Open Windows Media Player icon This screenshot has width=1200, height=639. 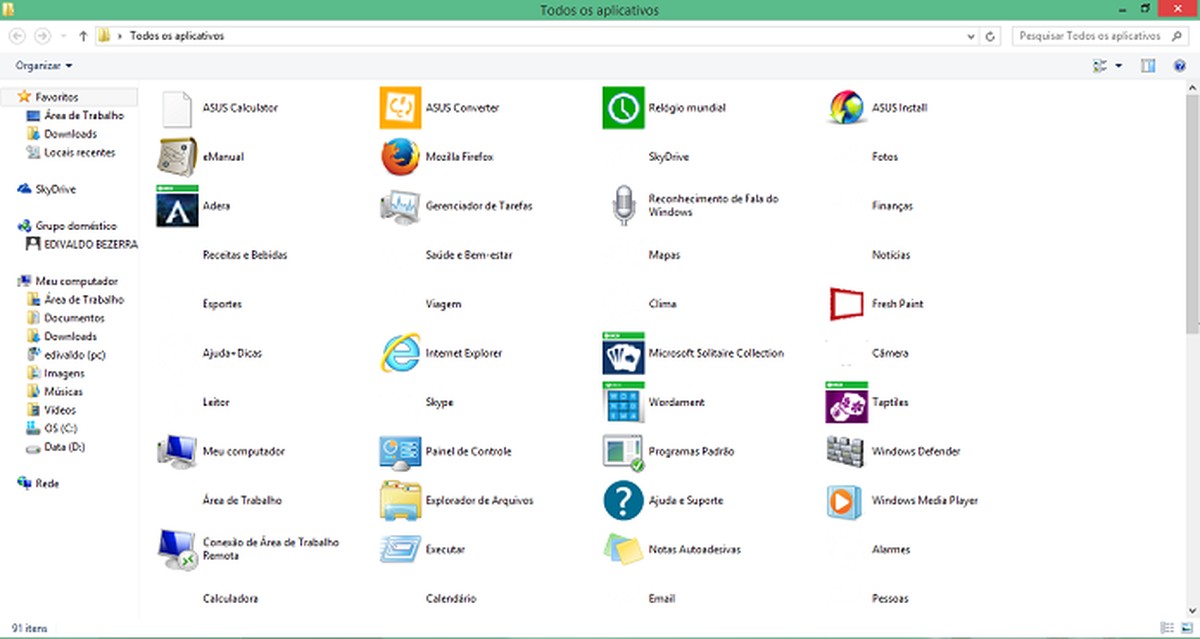[x=845, y=500]
